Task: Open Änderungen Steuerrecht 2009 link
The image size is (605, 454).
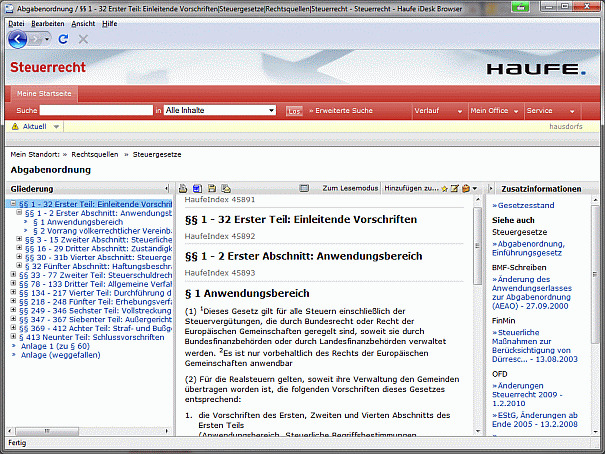Action: (527, 395)
